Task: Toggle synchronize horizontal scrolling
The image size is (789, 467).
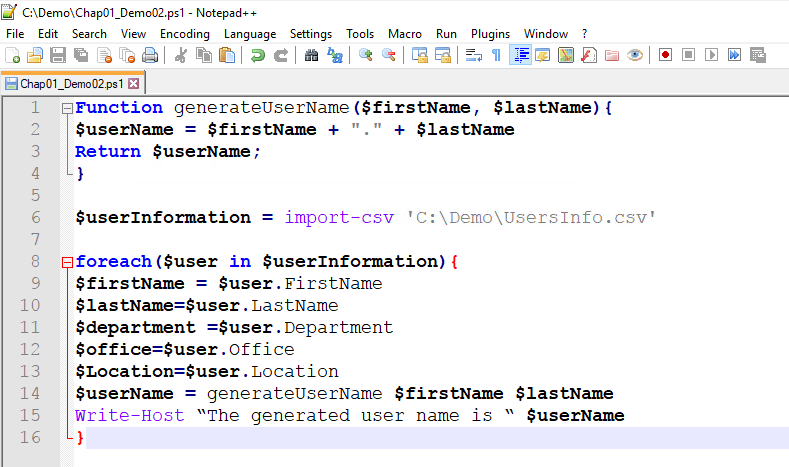Action: pyautogui.click(x=443, y=55)
